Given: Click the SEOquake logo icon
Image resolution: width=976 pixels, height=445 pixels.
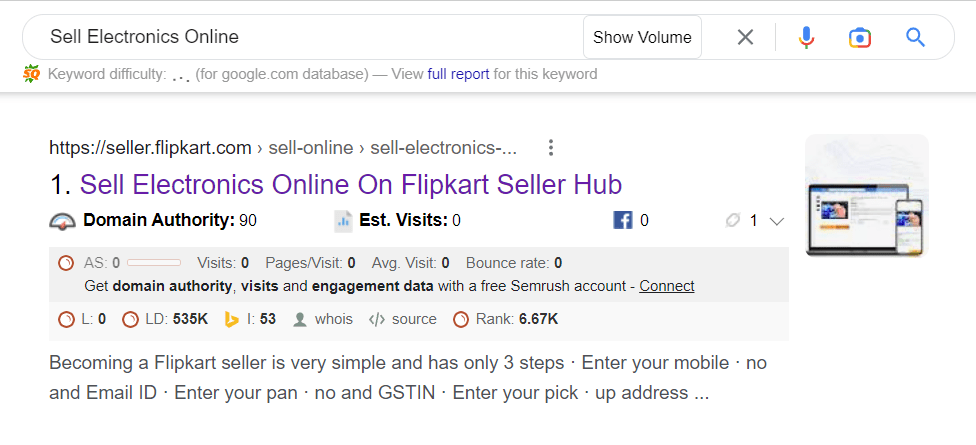Looking at the screenshot, I should (x=31, y=74).
